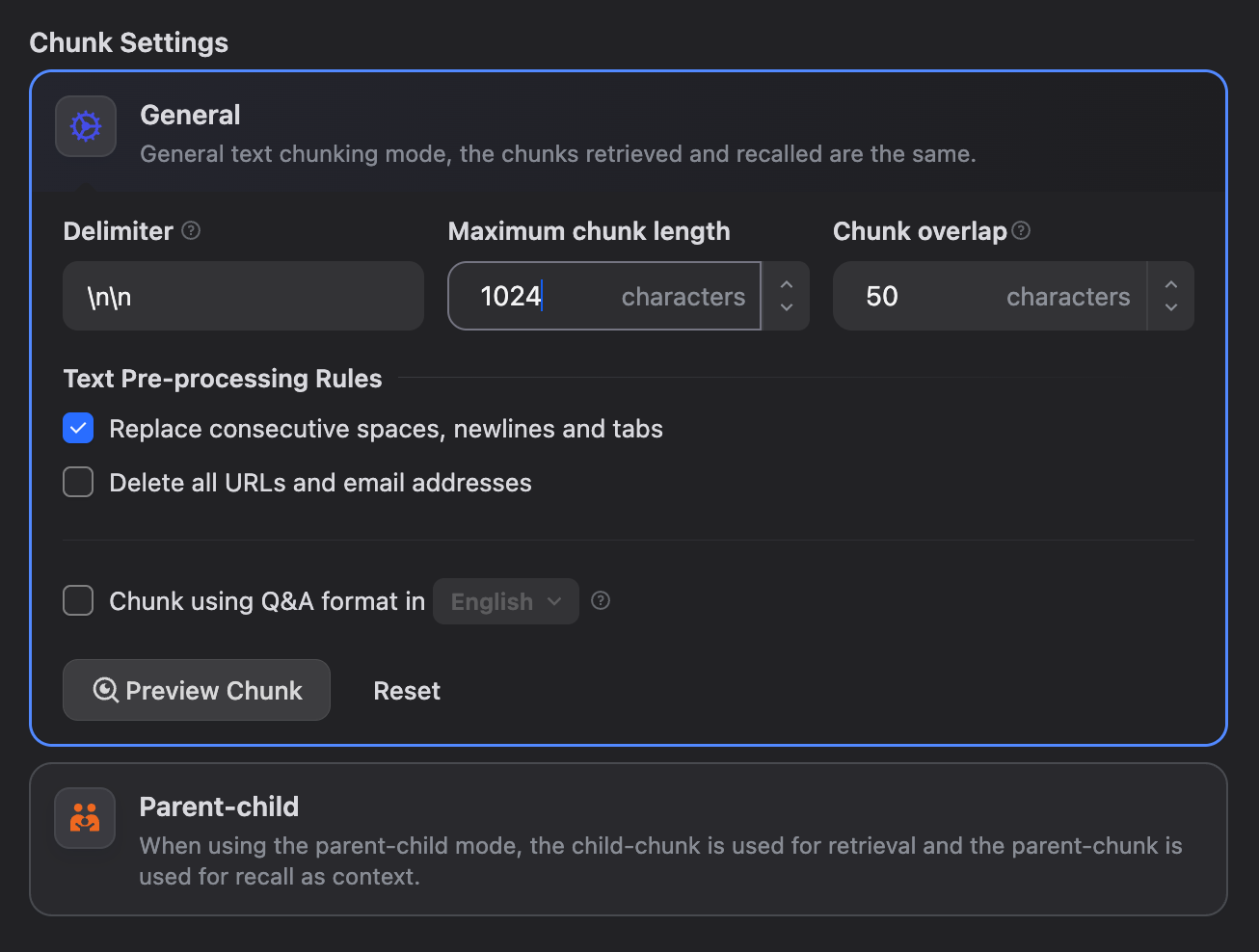Increase chunk overlap with up arrow
Image resolution: width=1259 pixels, height=952 pixels.
coord(1171,285)
